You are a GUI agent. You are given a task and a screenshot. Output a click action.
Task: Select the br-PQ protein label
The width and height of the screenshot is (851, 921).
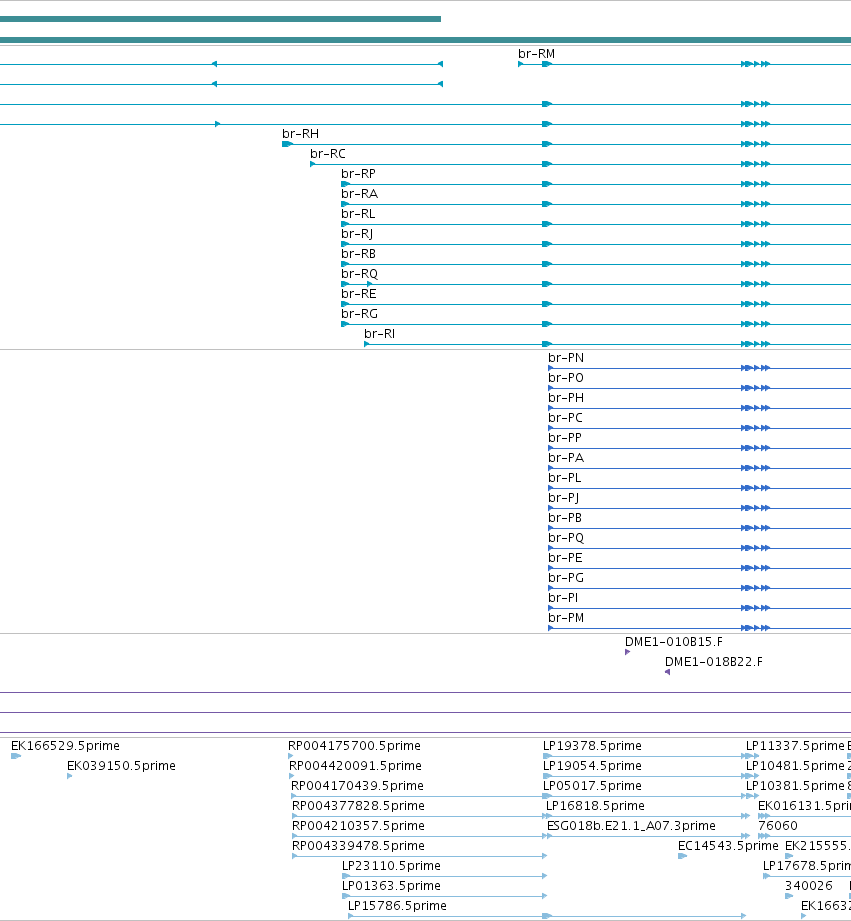pos(566,537)
